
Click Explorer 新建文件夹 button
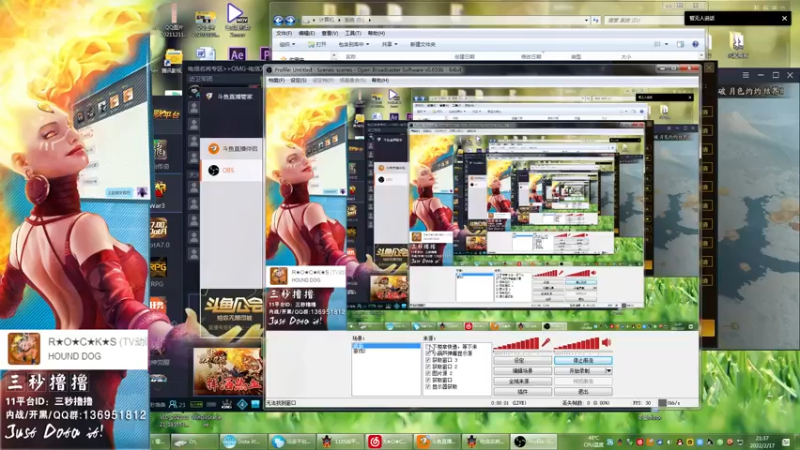[422, 44]
